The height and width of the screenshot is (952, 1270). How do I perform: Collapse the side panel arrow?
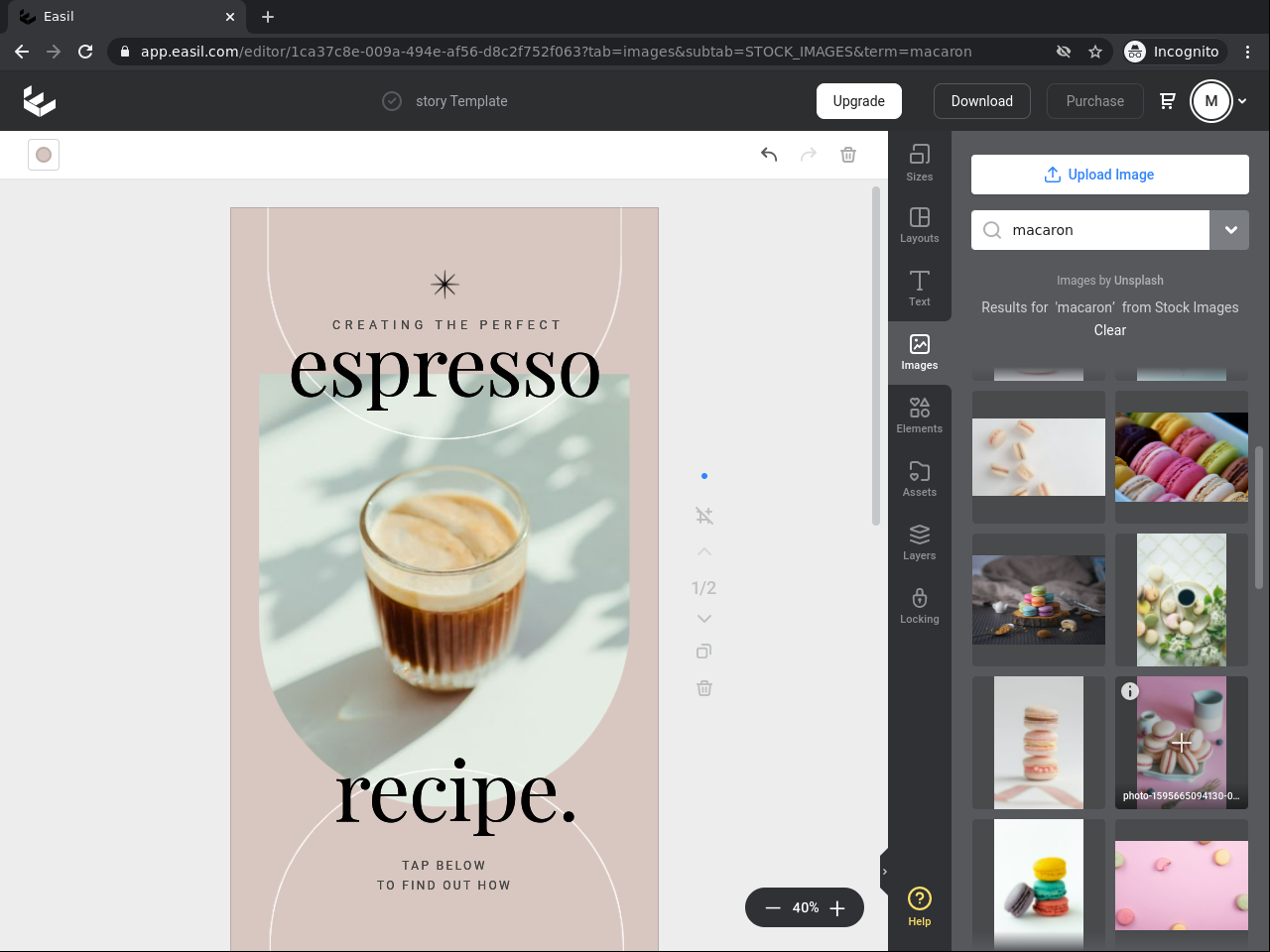[884, 872]
